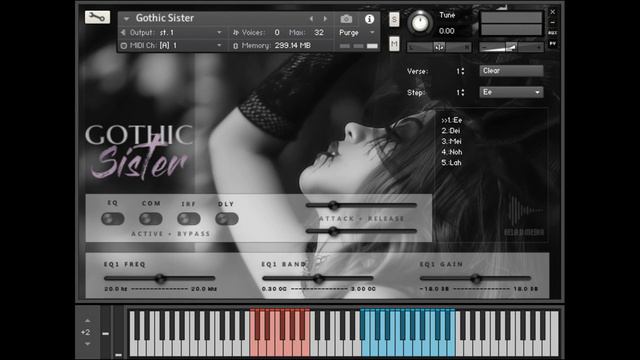
Task: Click the MIDI channel icon
Action: 124,45
